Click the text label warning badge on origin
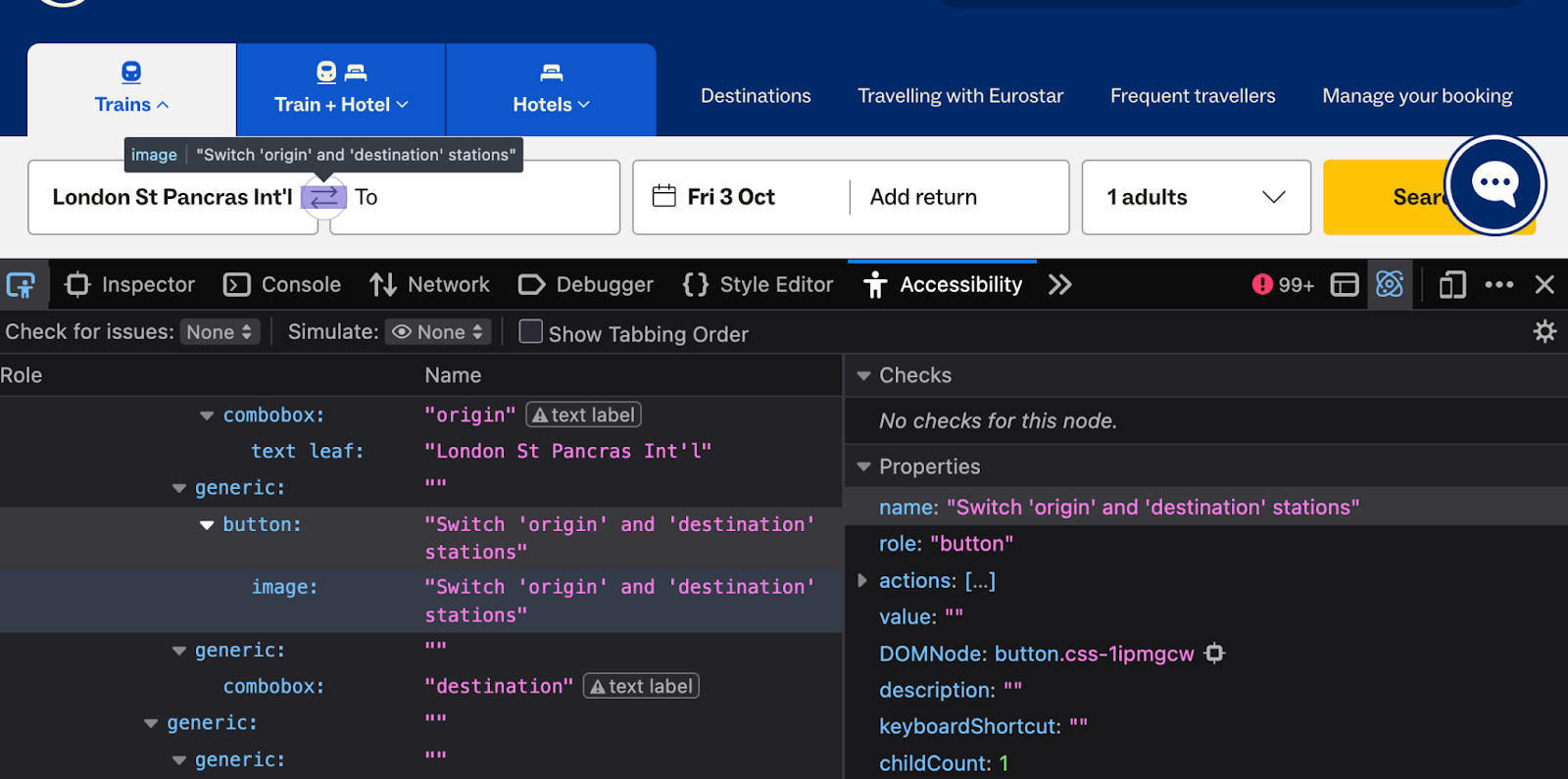The image size is (1568, 779). coord(584,414)
